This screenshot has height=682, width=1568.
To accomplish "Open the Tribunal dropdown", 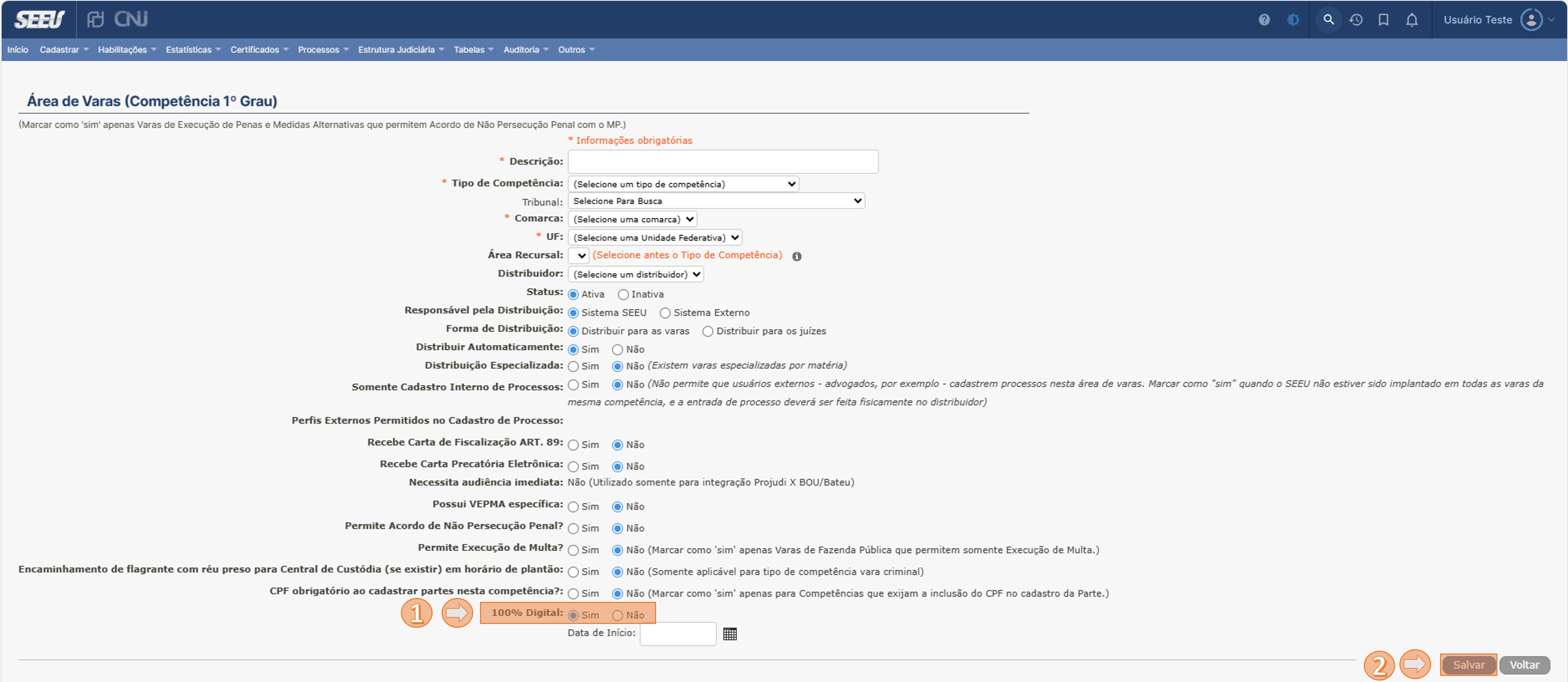I will 716,201.
